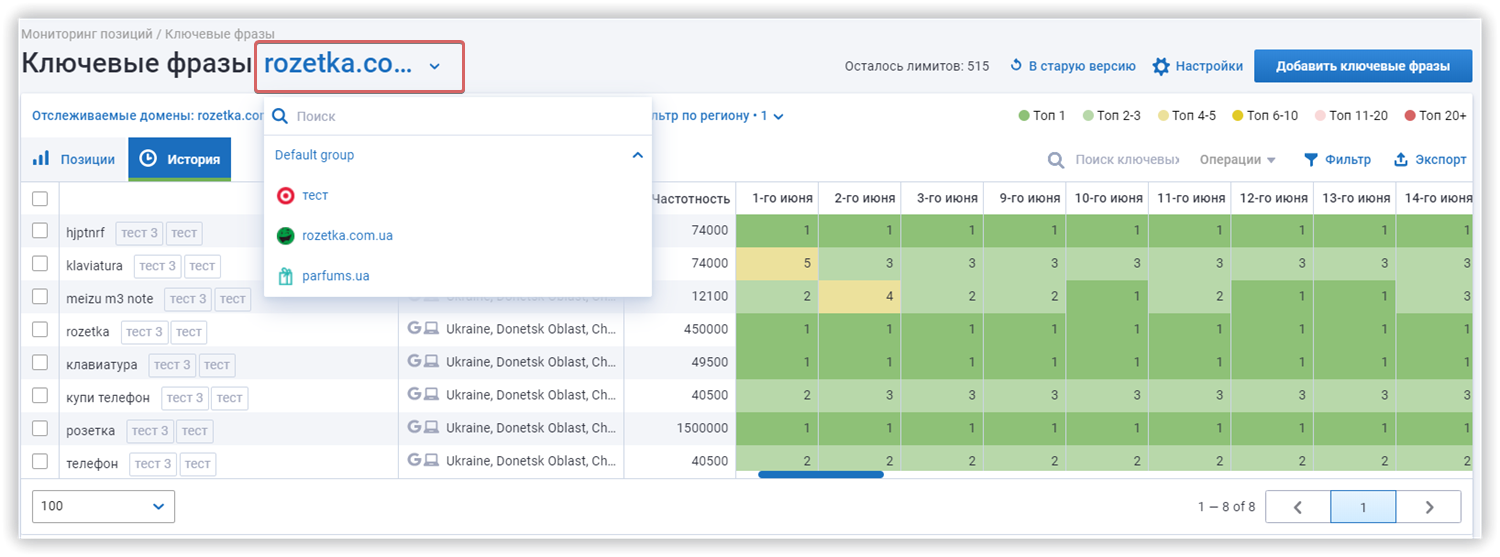Click the 1-го июня column header
The image size is (1500, 557).
(777, 199)
